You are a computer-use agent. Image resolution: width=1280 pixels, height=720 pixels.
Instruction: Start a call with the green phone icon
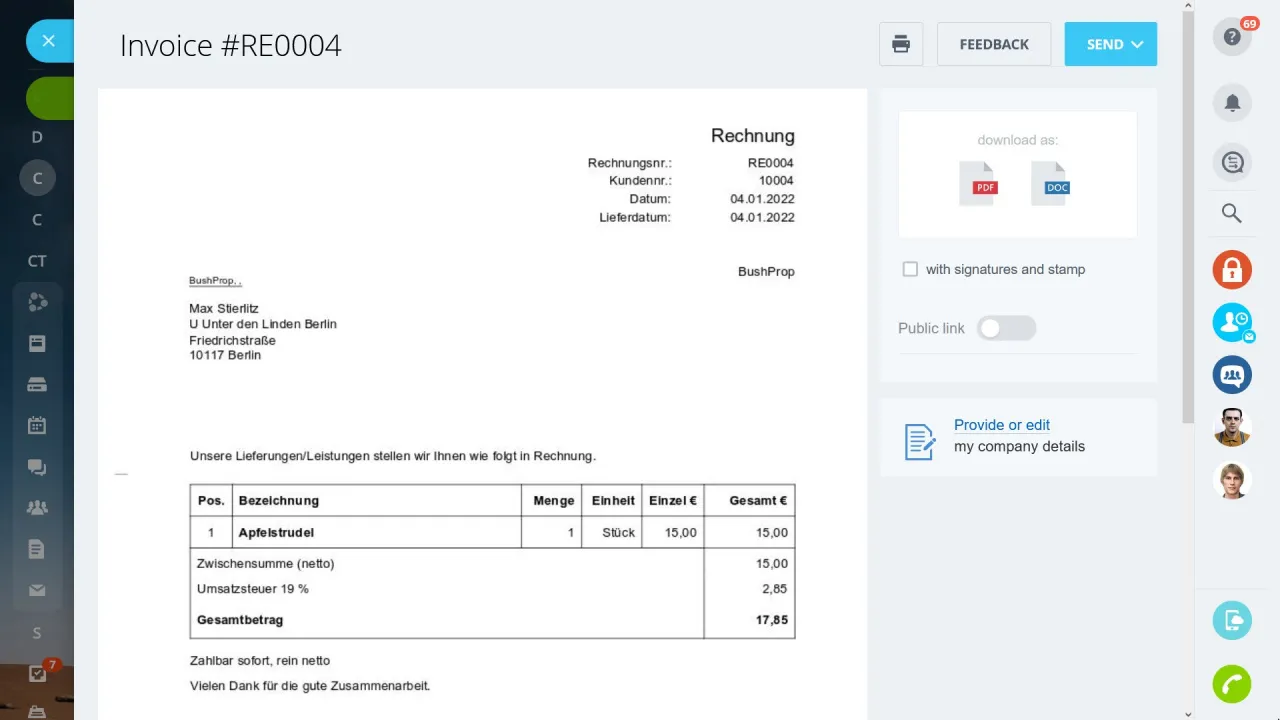click(x=1232, y=684)
